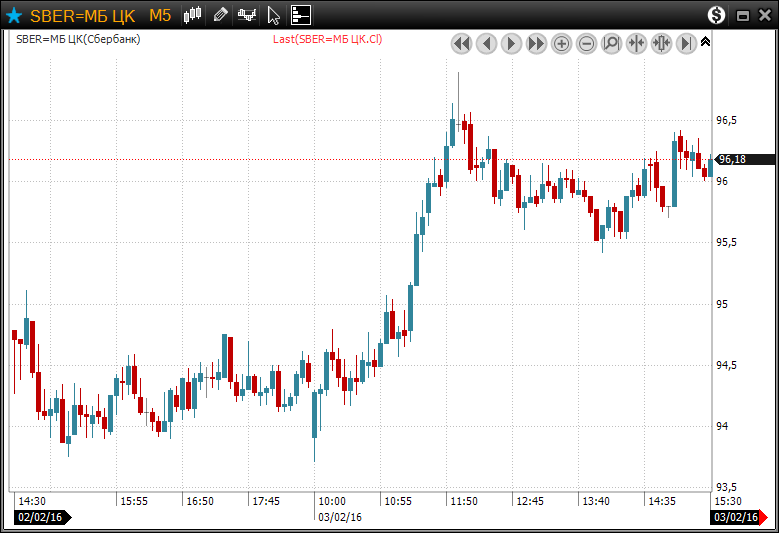Select the pencil drawing tool
779x533 pixels.
[221, 15]
